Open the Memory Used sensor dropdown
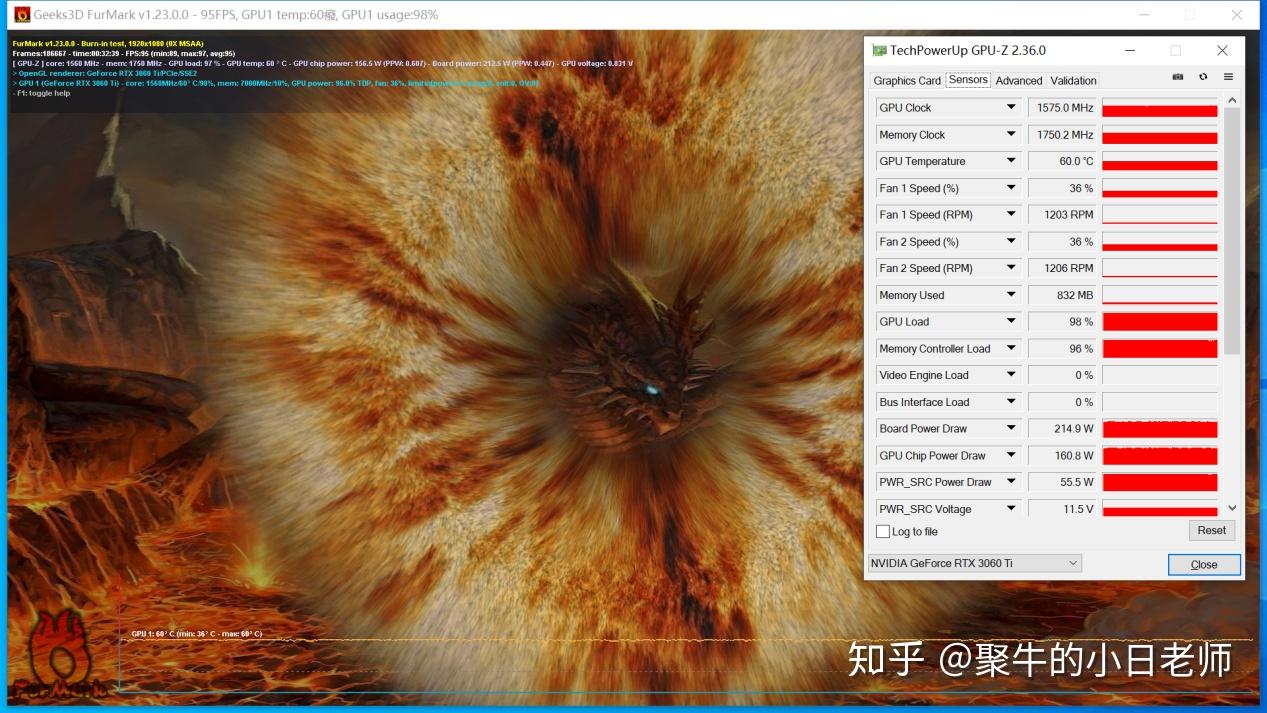Screen dimensions: 1267x713 (1011, 295)
